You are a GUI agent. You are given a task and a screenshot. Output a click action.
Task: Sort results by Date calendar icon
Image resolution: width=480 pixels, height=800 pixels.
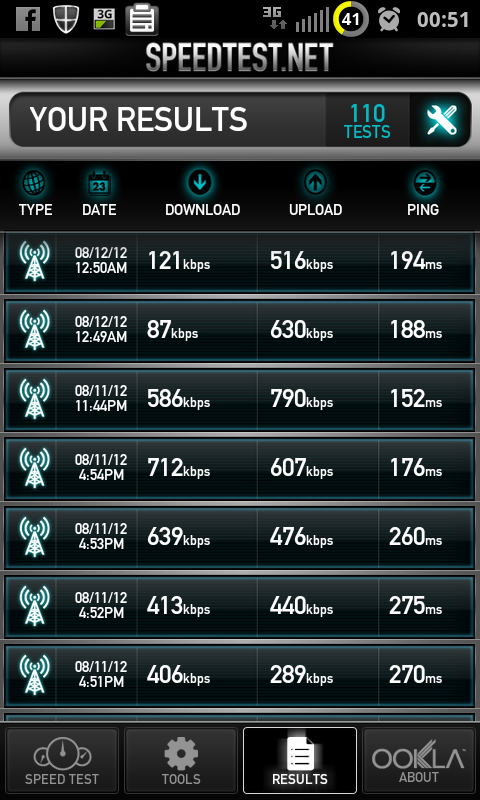point(99,183)
